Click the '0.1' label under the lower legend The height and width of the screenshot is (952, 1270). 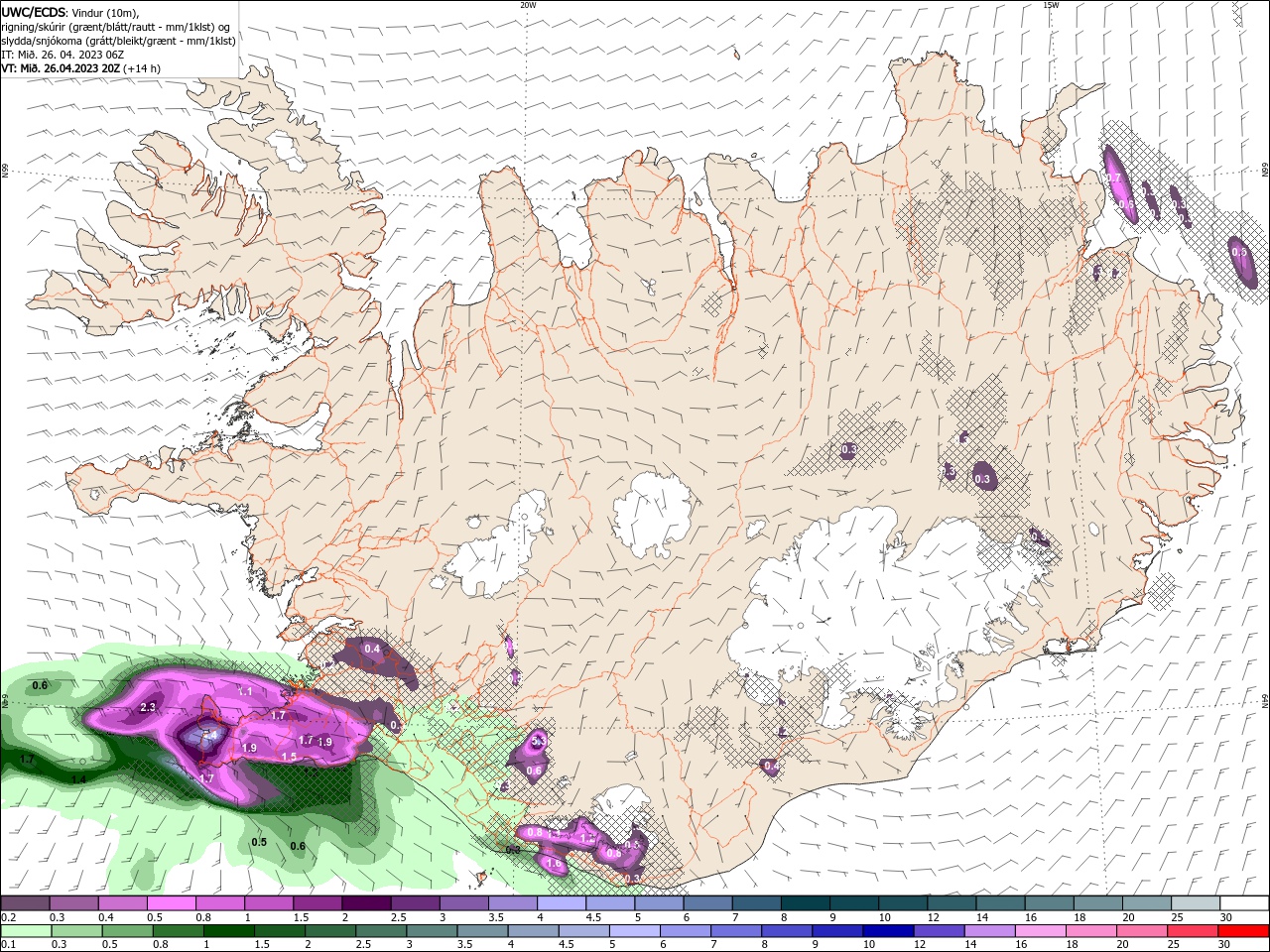coord(8,945)
